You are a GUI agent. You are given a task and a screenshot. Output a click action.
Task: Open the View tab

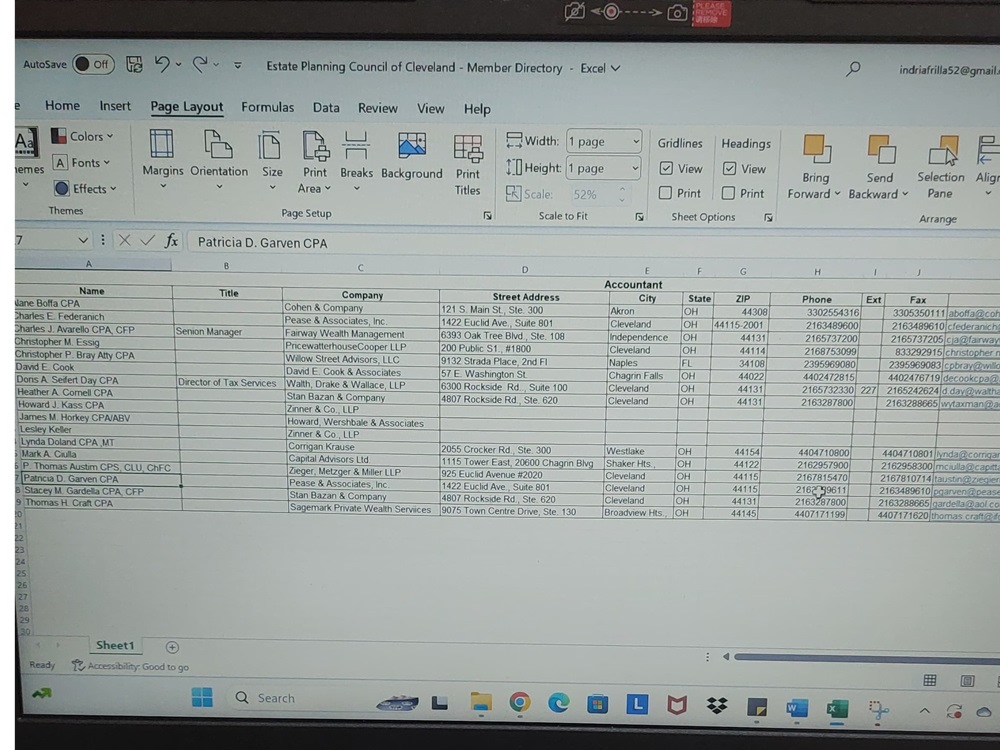point(430,109)
